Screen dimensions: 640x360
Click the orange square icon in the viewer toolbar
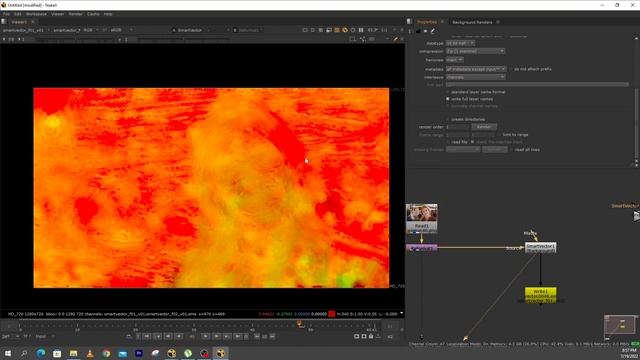[x=337, y=30]
